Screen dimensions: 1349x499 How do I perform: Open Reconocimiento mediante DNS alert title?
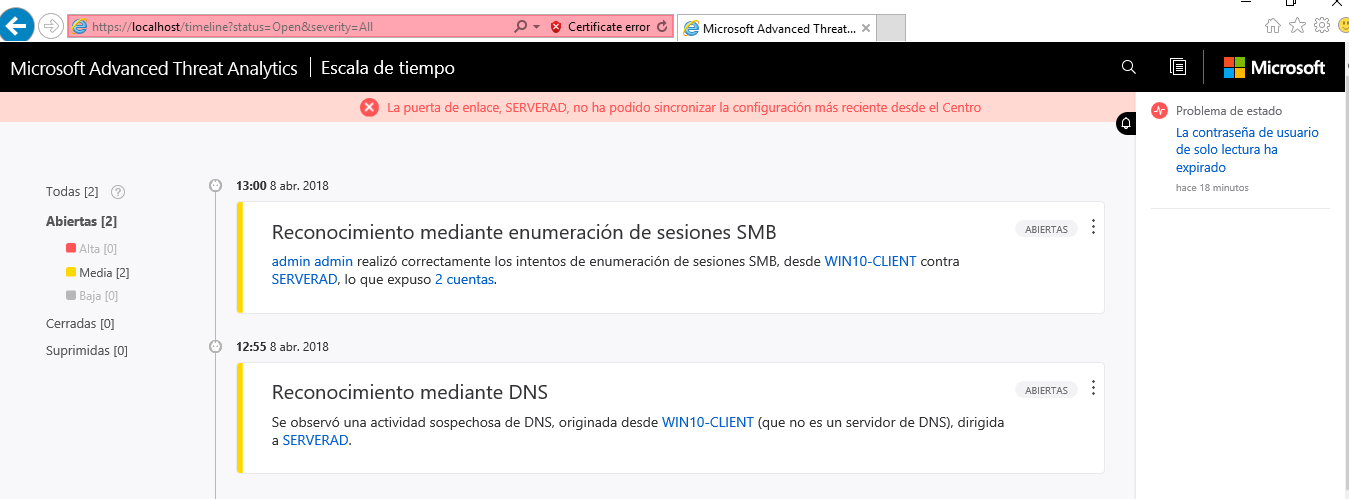coord(410,392)
